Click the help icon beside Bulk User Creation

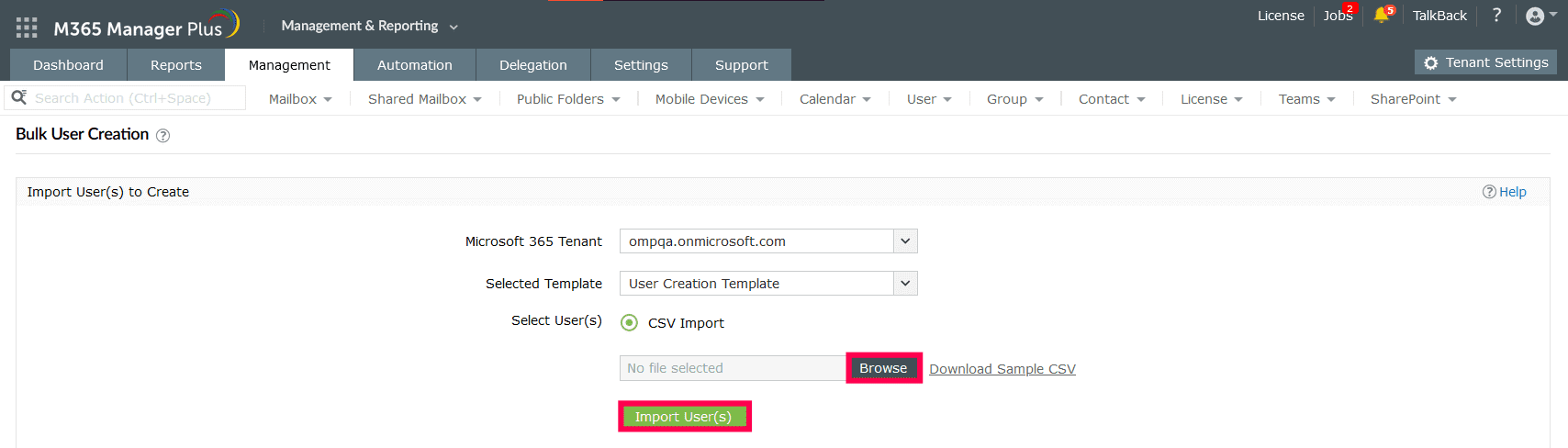(x=163, y=136)
